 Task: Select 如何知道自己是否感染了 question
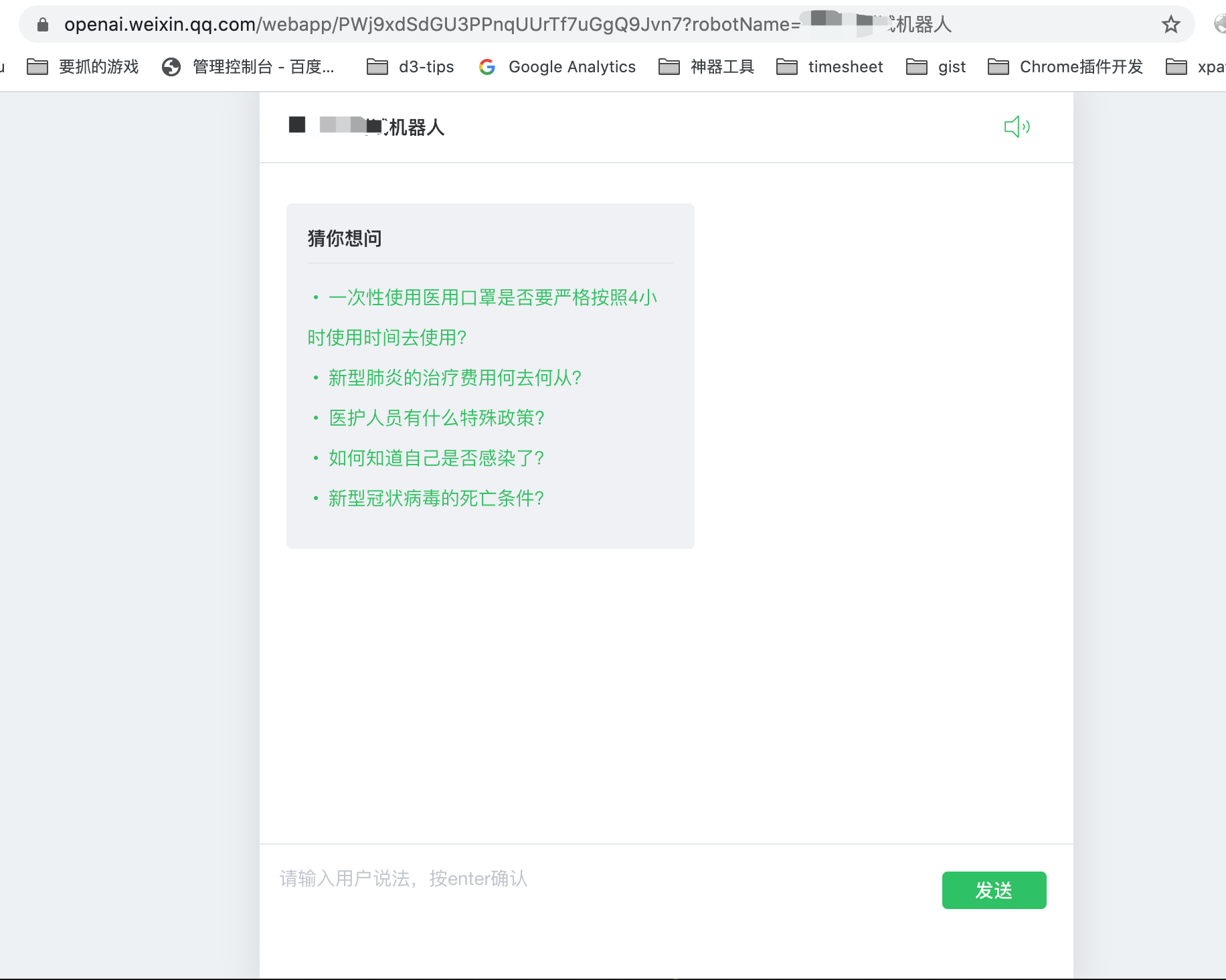[436, 459]
